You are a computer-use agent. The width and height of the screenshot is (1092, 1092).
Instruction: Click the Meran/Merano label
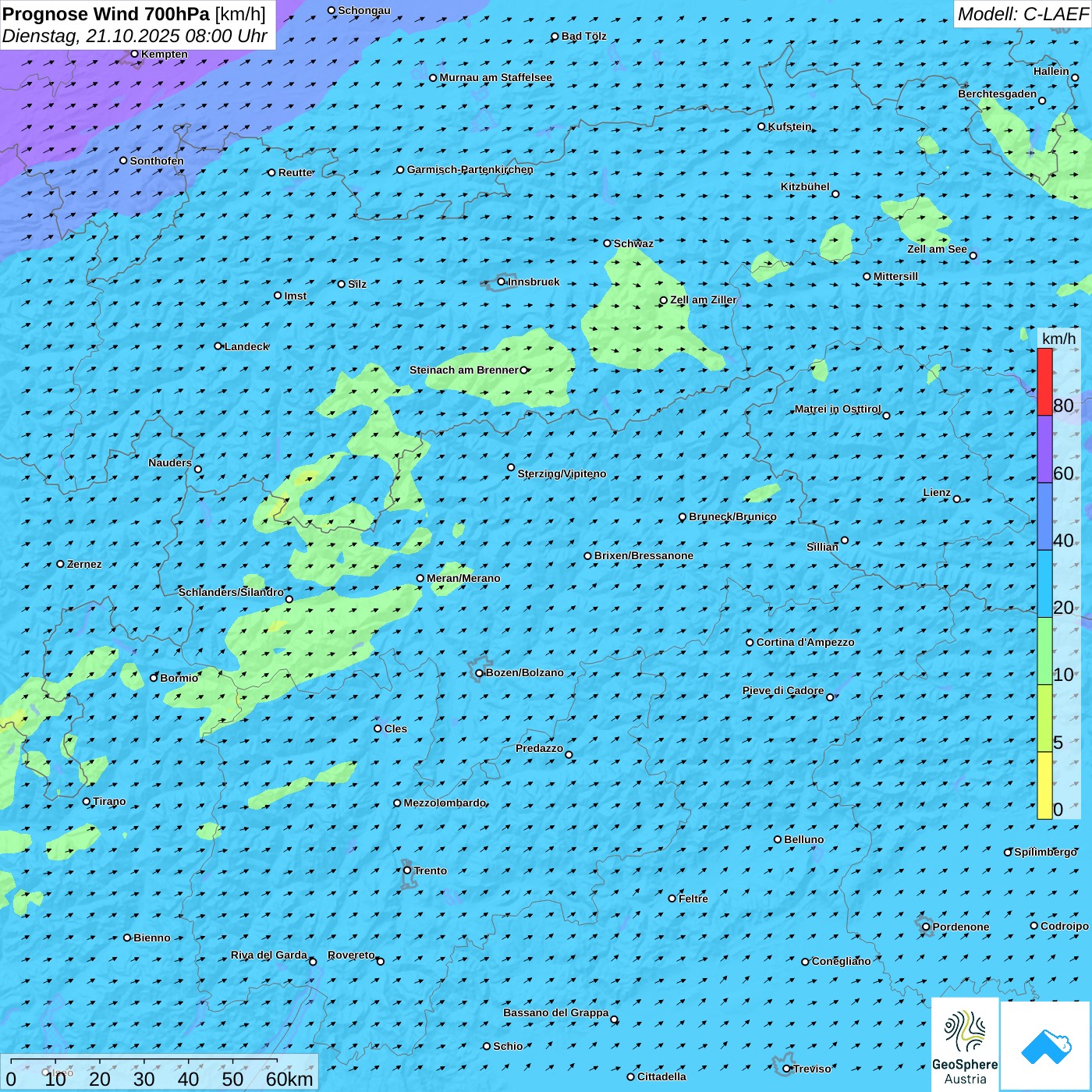click(x=463, y=578)
